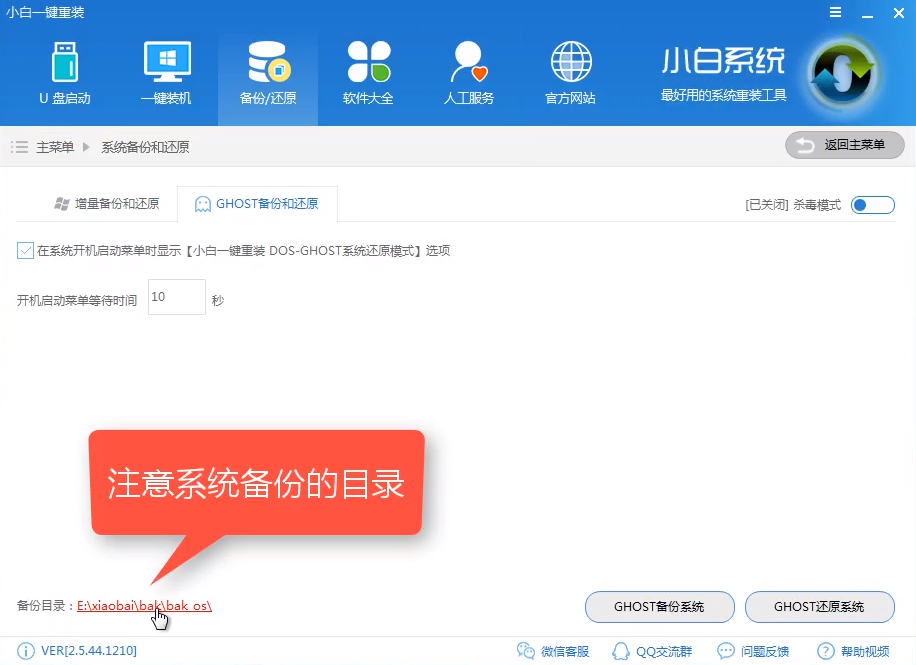The width and height of the screenshot is (916, 665).
Task: Click the 小白系统 circular logo
Action: point(843,72)
